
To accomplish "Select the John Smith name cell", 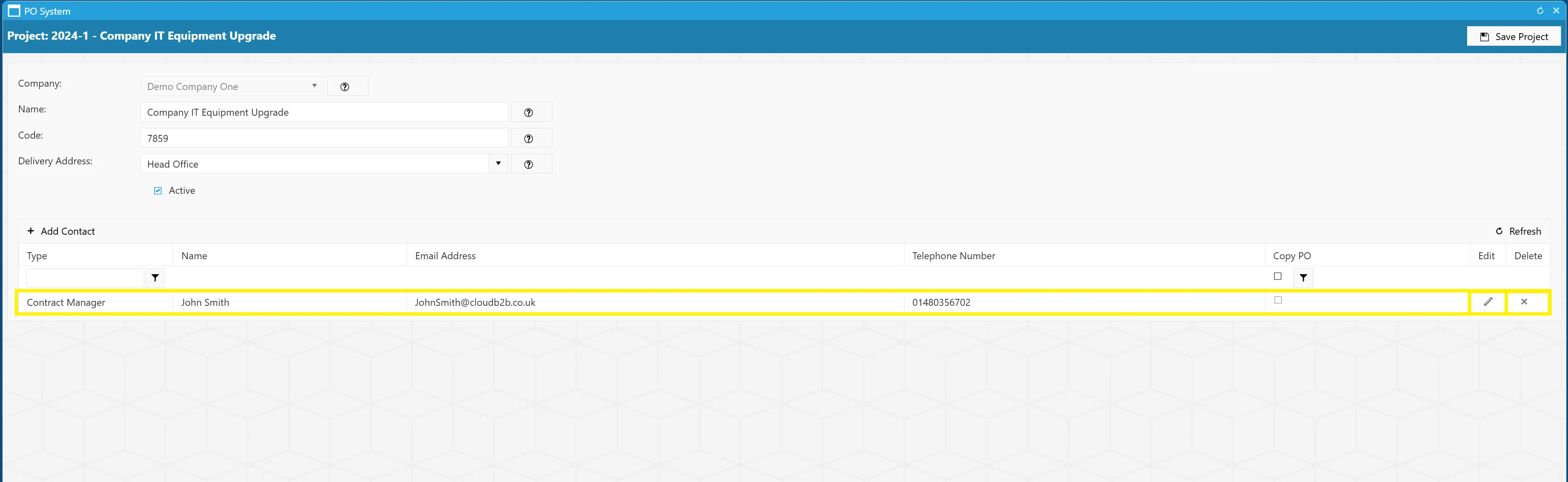I will [290, 302].
